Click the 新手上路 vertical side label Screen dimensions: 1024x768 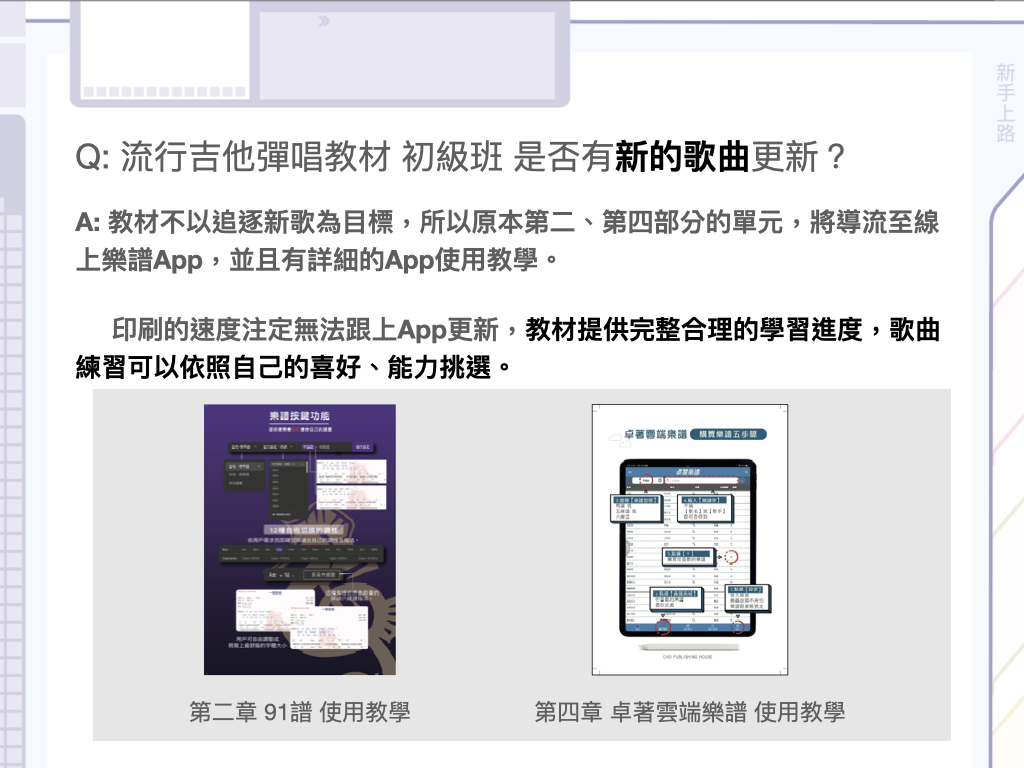tap(1005, 103)
